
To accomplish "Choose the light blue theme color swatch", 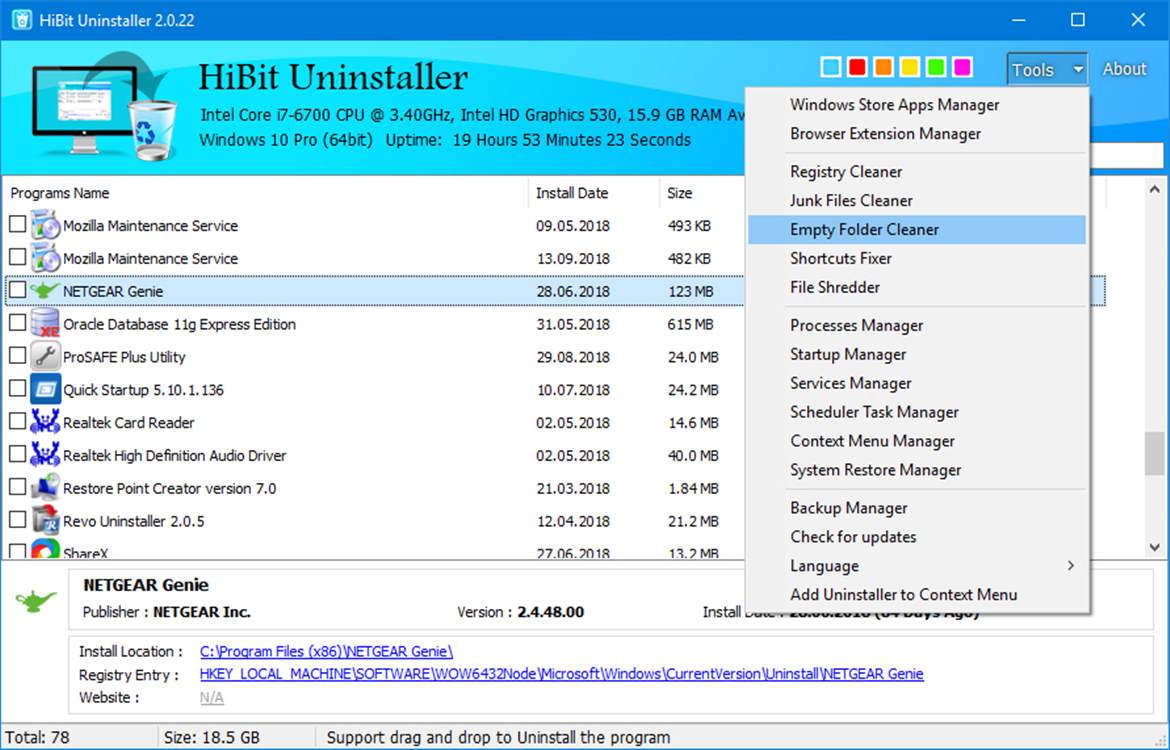I will pos(830,67).
